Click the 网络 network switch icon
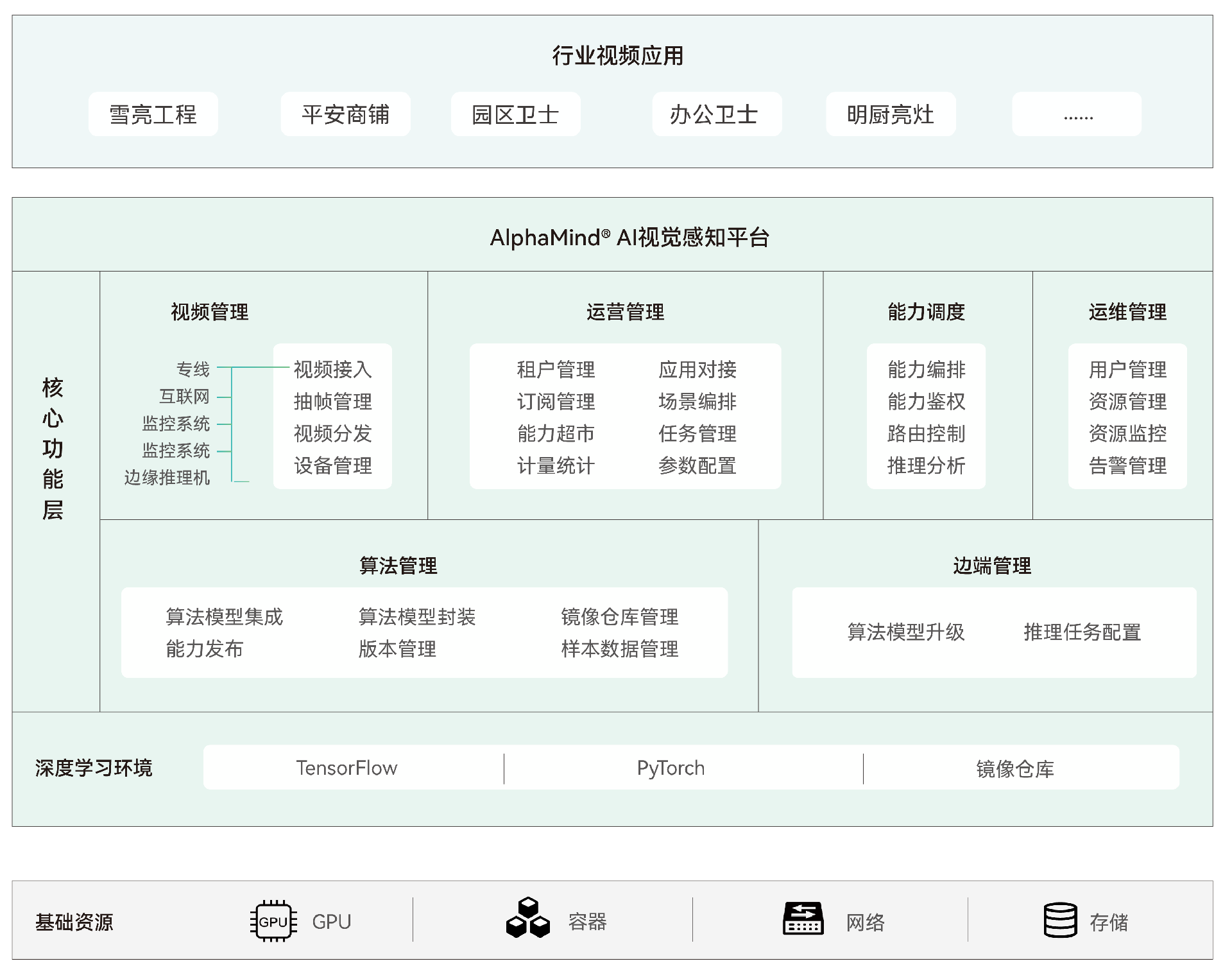1232x977 pixels. pyautogui.click(x=804, y=921)
